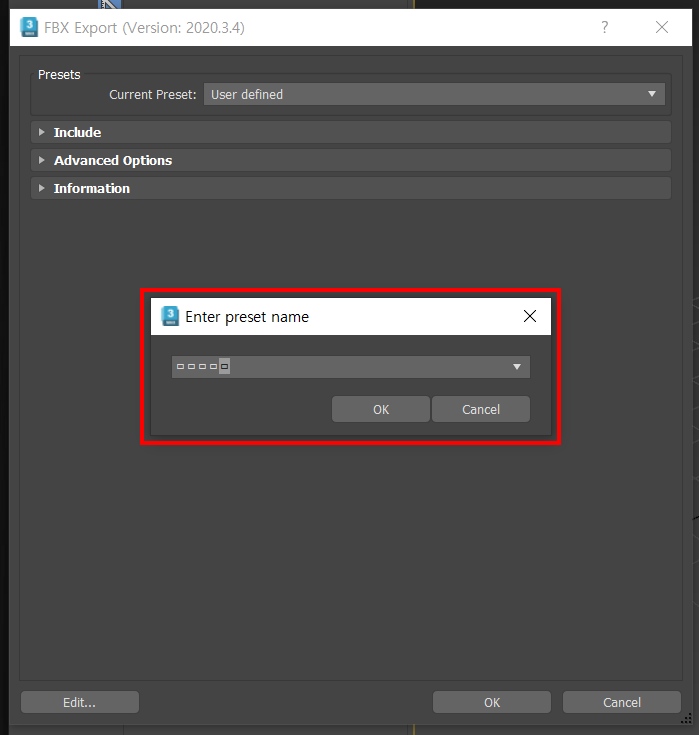Image resolution: width=699 pixels, height=735 pixels.
Task: Expand the Advanced Options section
Action: coord(351,160)
